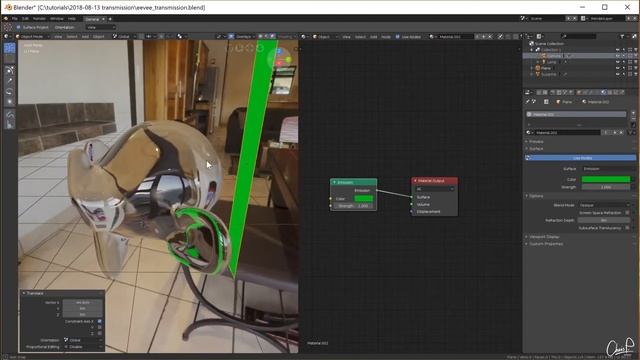
Task: Open Proportional Editing dropdown in Translate panel
Action: [83, 347]
